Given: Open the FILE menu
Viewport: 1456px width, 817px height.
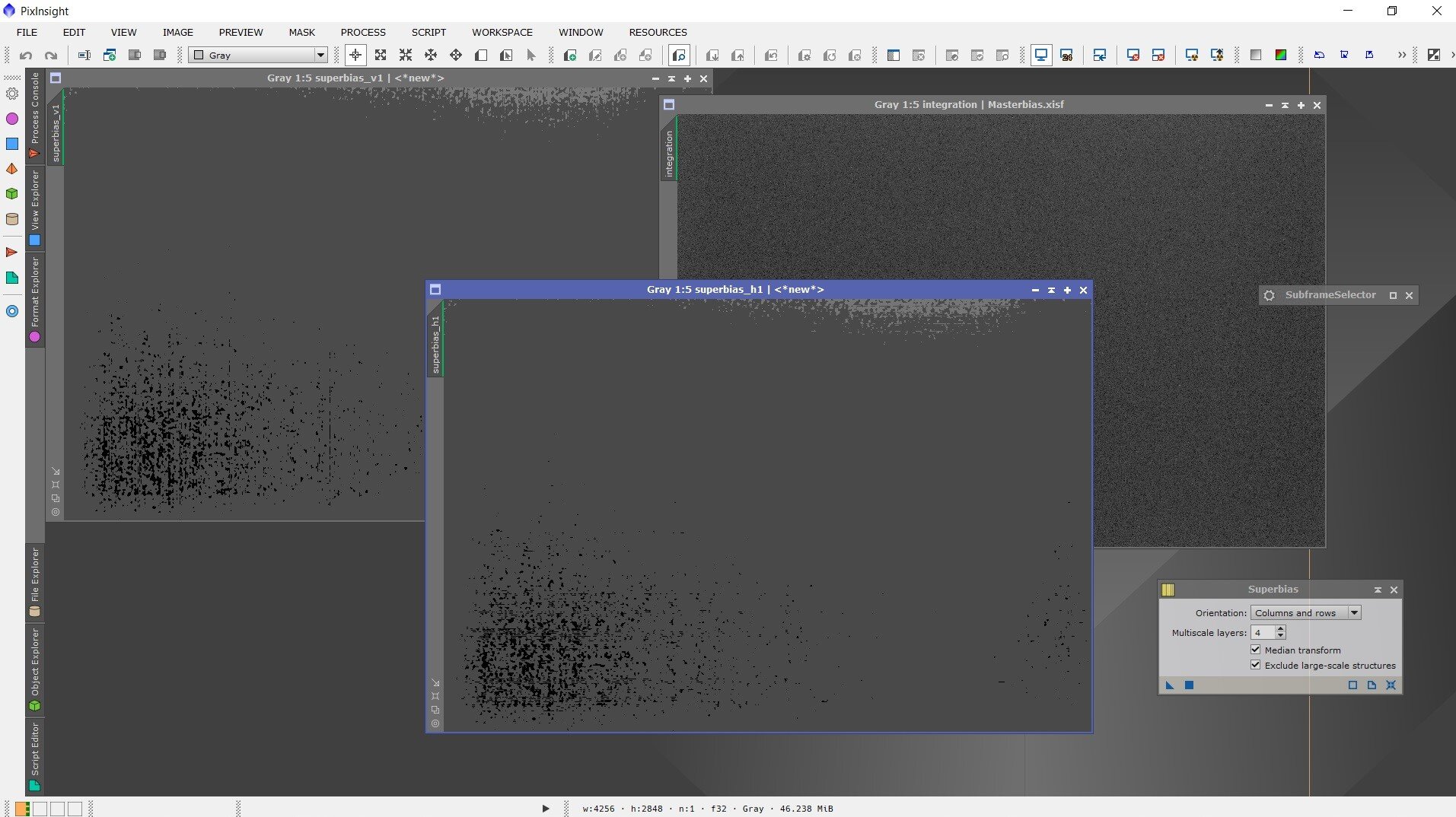Looking at the screenshot, I should 27,32.
